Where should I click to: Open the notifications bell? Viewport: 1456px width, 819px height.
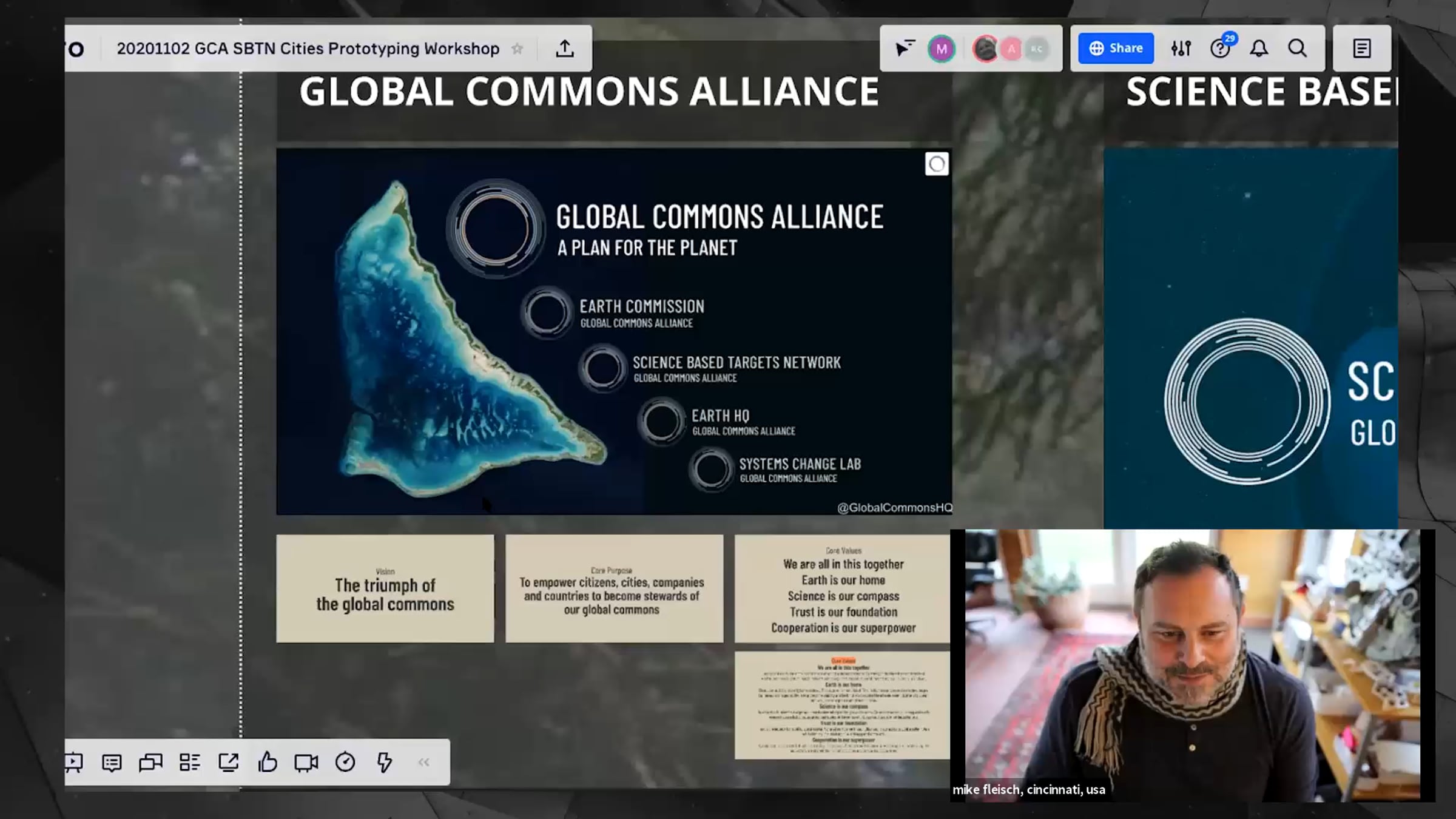pyautogui.click(x=1259, y=49)
